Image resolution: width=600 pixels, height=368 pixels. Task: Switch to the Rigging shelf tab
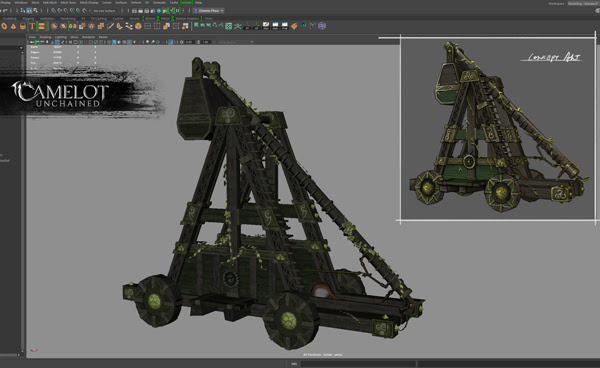[x=28, y=18]
